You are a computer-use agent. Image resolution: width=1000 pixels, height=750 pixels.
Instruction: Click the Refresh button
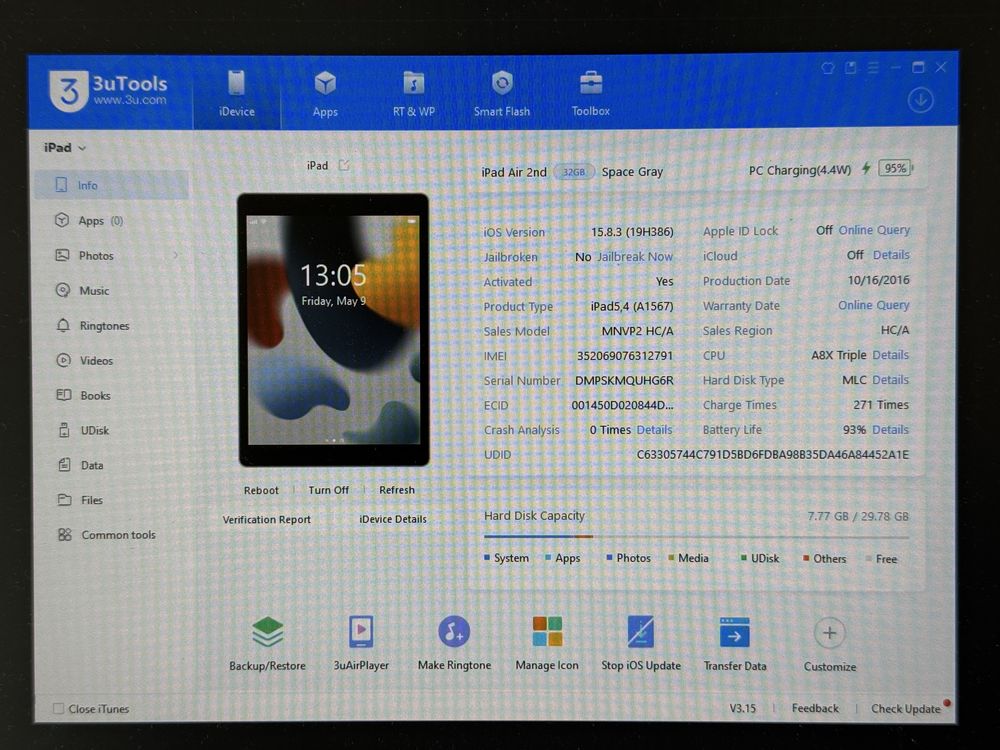tap(397, 490)
